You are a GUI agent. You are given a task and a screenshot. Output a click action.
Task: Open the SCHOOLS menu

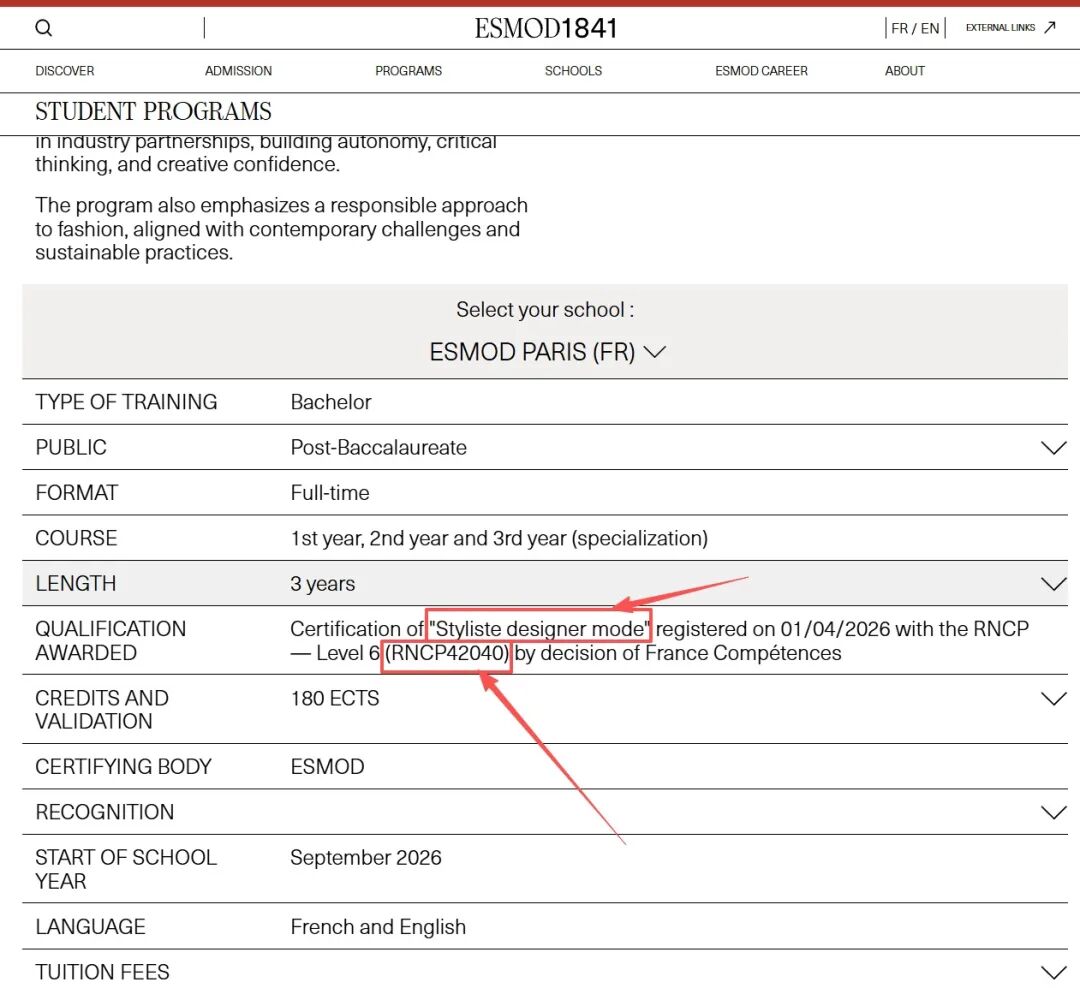click(x=573, y=71)
